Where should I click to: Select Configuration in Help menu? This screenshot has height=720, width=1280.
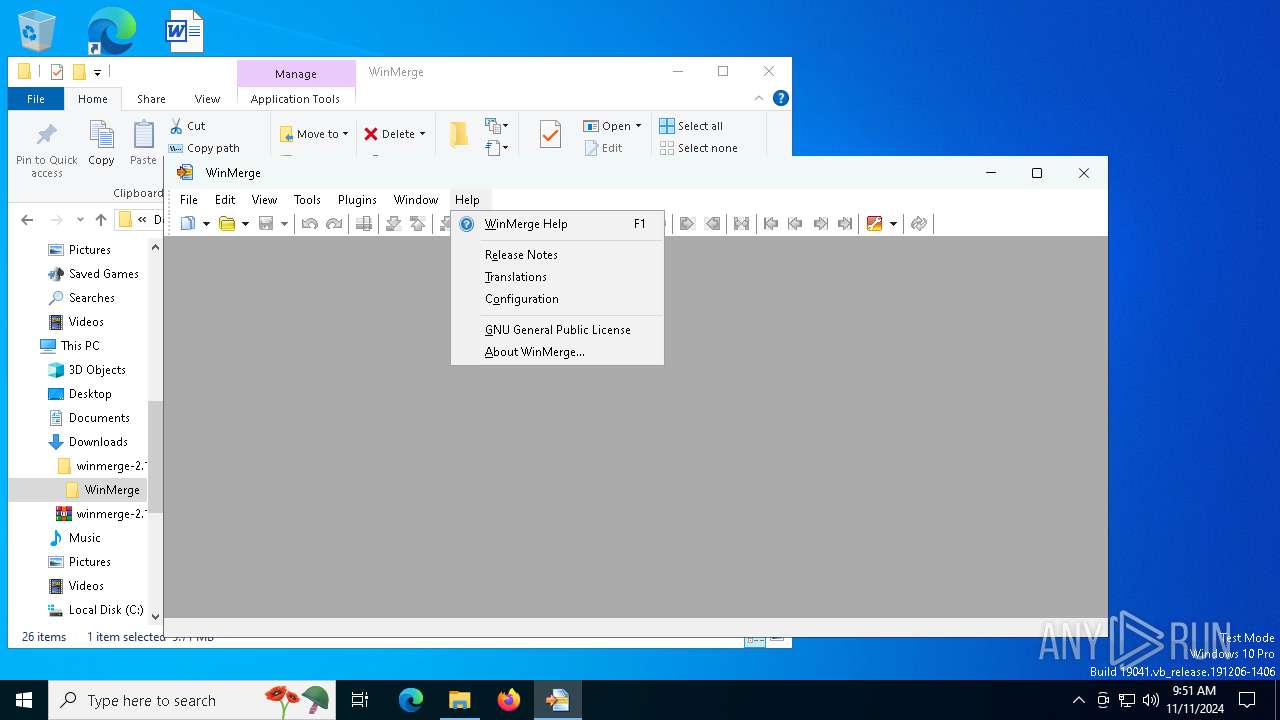tap(557, 299)
